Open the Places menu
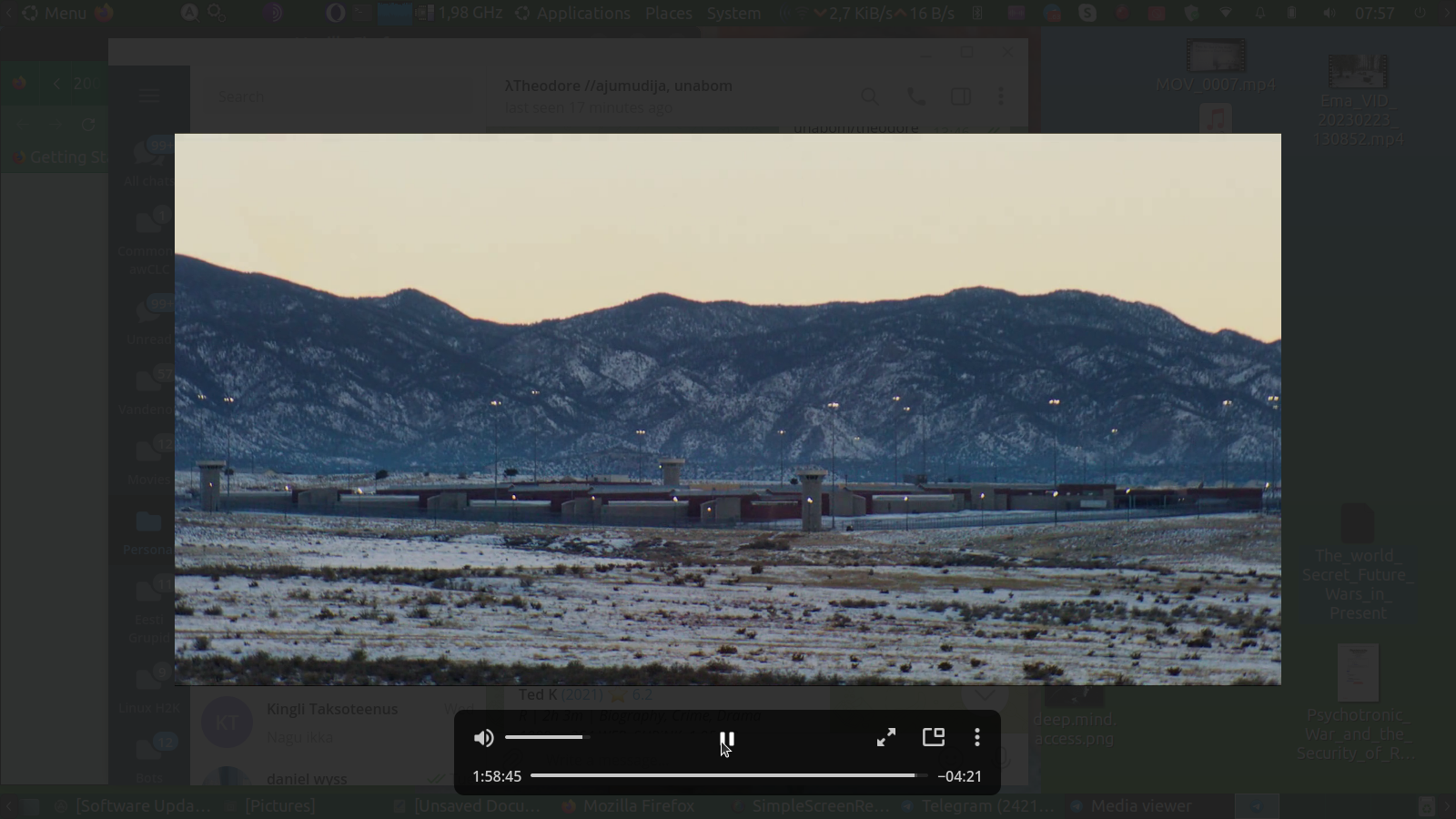Image resolution: width=1456 pixels, height=819 pixels. [x=669, y=13]
